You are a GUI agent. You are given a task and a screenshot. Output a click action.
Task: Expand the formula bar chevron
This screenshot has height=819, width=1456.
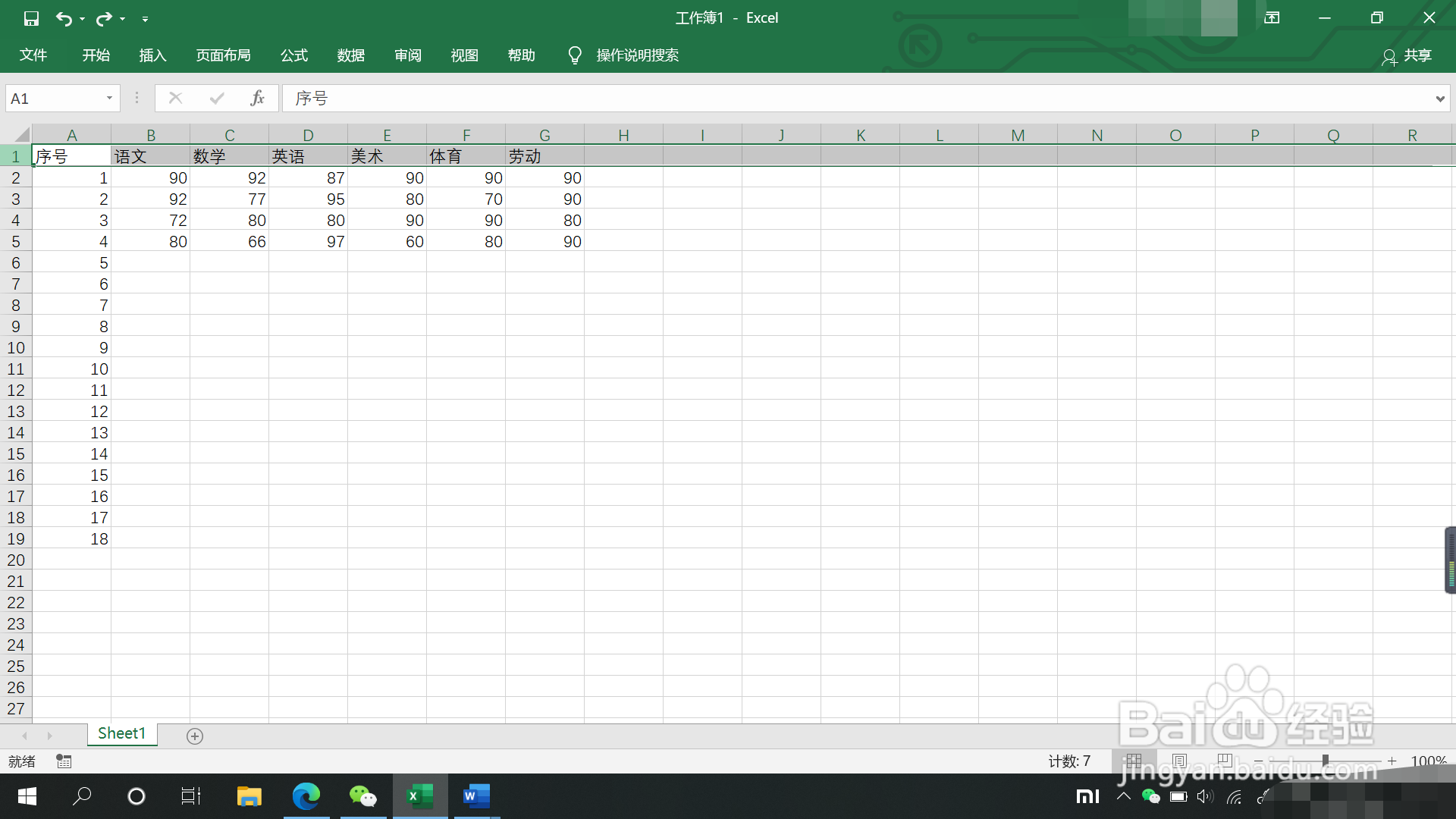pos(1439,99)
